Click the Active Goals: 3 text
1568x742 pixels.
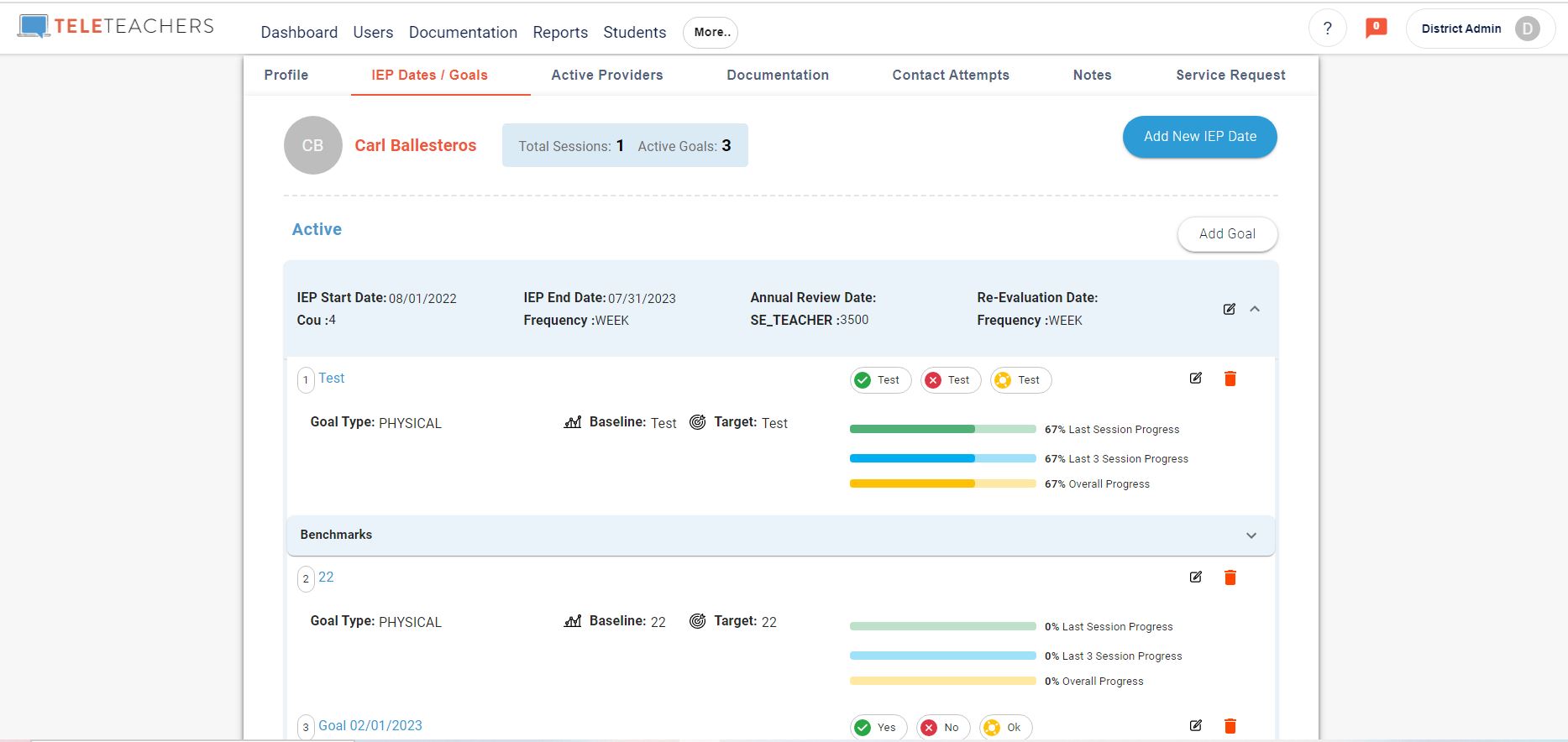click(684, 146)
